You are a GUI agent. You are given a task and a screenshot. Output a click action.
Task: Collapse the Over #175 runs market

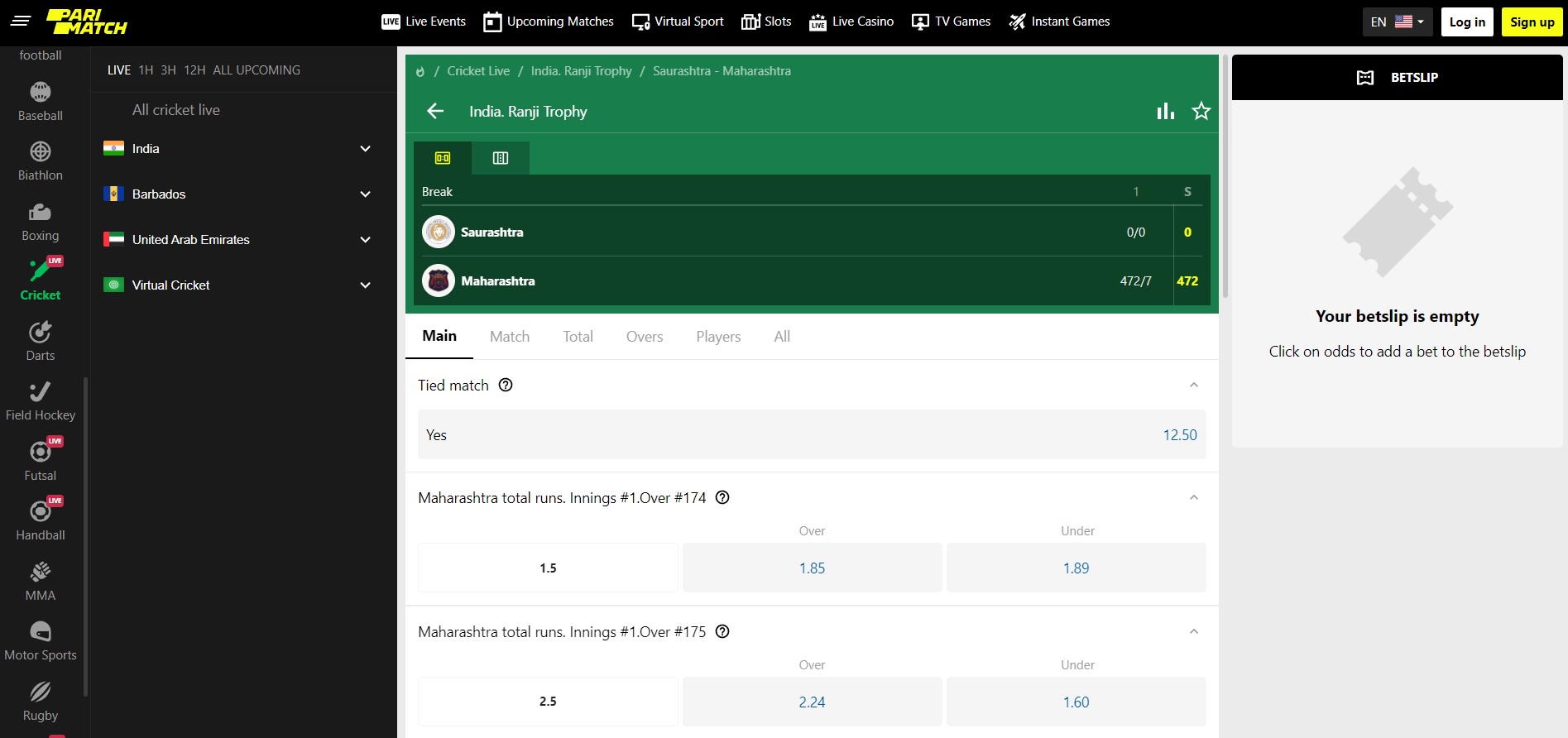tap(1194, 631)
